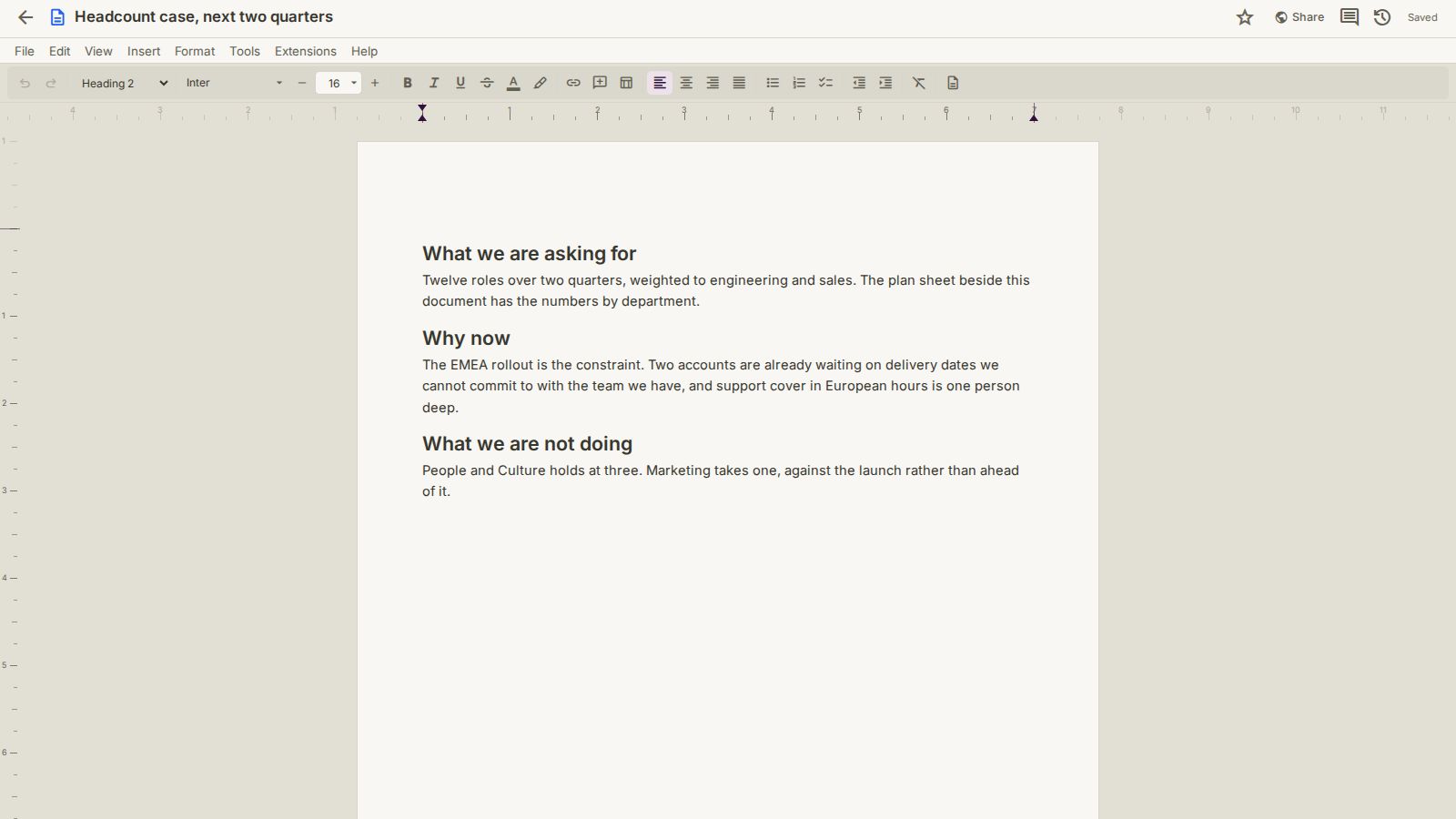This screenshot has height=819, width=1456.
Task: Open the Format menu
Action: pos(195,51)
